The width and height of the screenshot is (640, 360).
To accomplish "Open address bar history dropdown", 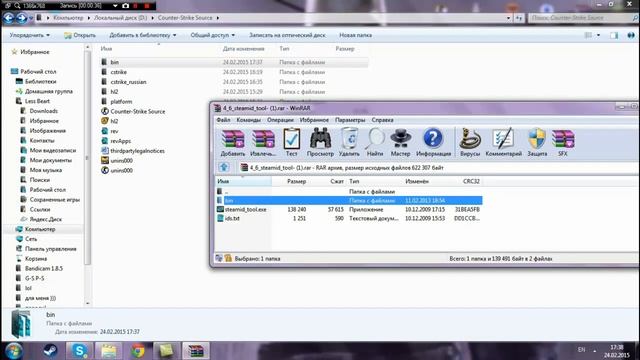I will (x=508, y=18).
